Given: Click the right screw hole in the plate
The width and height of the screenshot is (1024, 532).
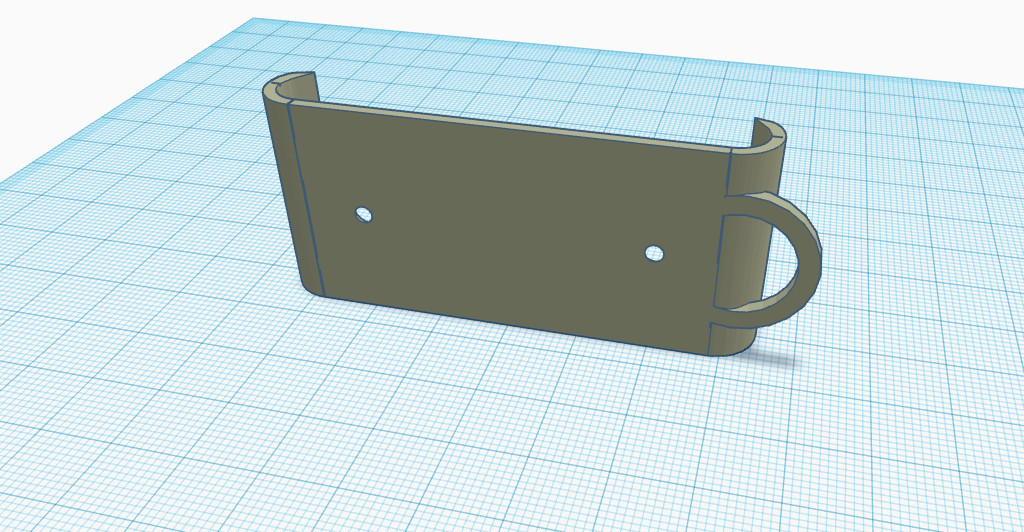Looking at the screenshot, I should [x=654, y=253].
